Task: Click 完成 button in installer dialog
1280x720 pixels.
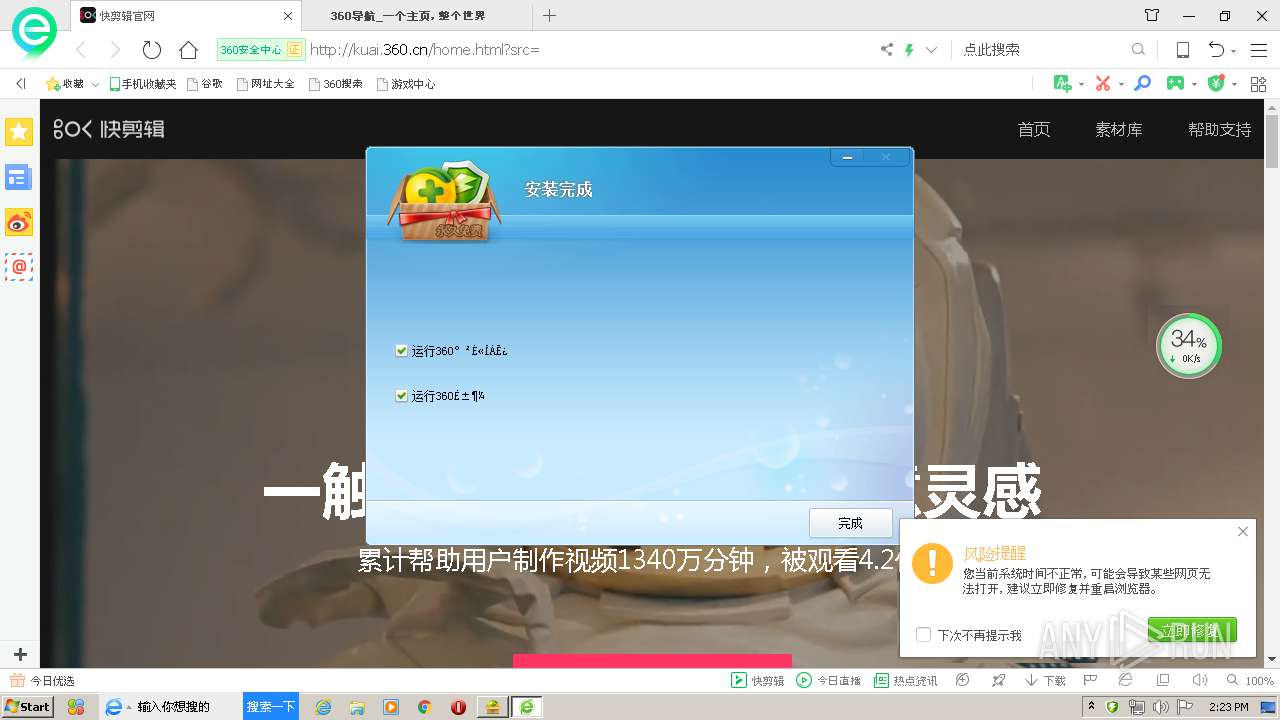Action: (850, 523)
